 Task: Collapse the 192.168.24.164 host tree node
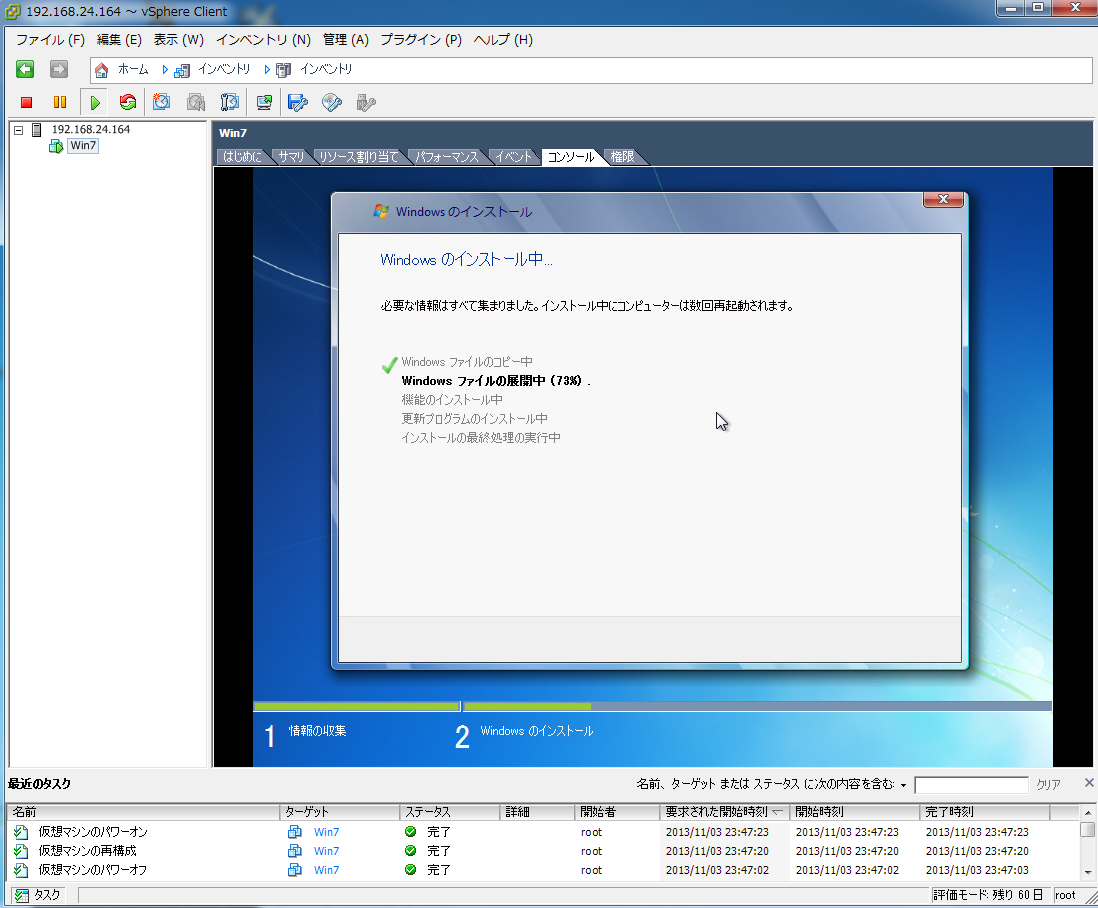click(18, 130)
